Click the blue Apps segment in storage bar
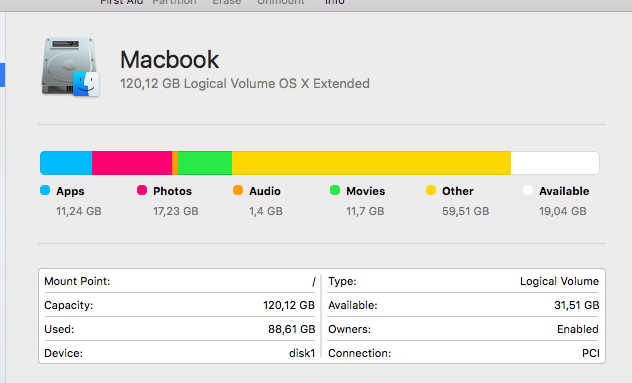The width and height of the screenshot is (632, 383). click(66, 163)
